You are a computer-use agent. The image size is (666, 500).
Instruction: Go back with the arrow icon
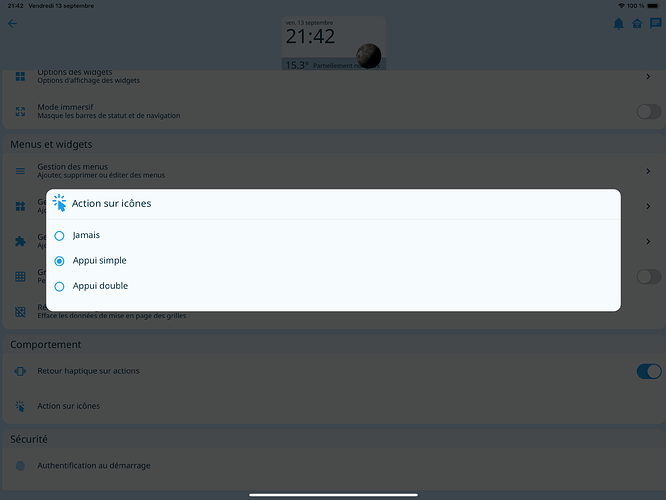12,23
